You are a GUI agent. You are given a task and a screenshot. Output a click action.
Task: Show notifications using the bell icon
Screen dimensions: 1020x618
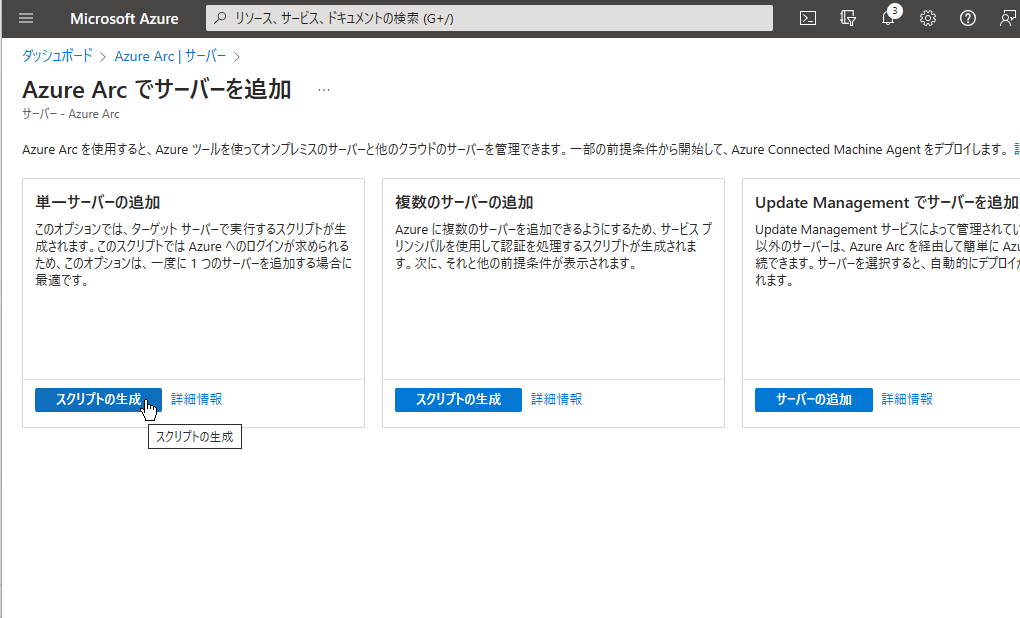pyautogui.click(x=887, y=18)
